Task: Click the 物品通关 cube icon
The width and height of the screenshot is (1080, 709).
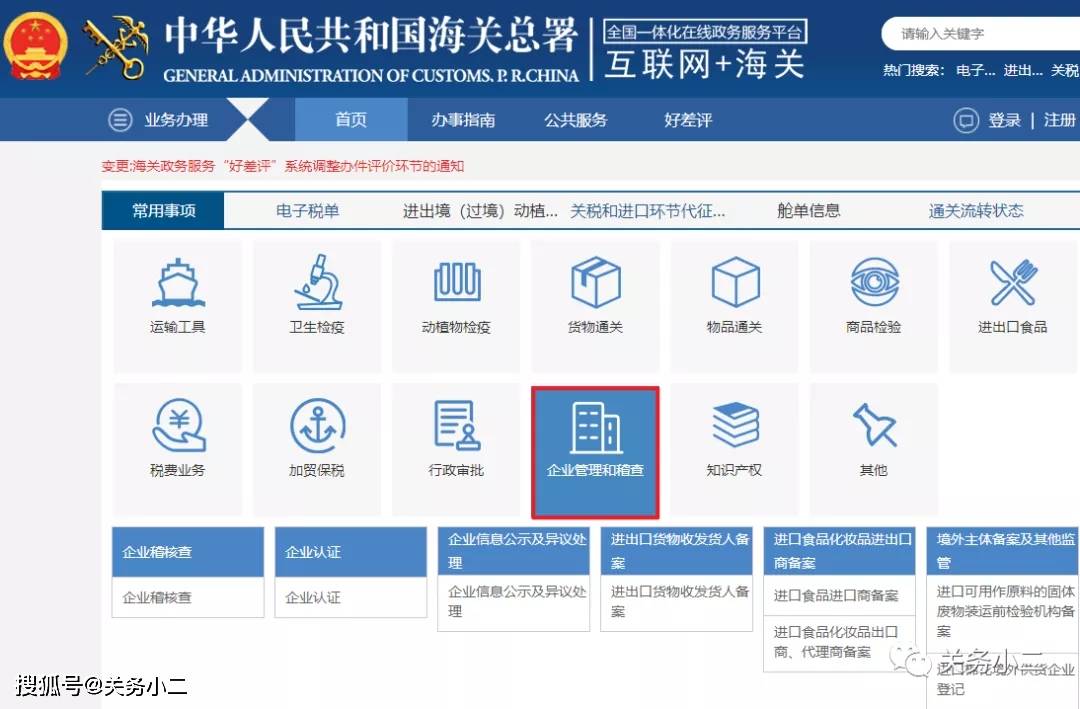Action: coord(735,282)
